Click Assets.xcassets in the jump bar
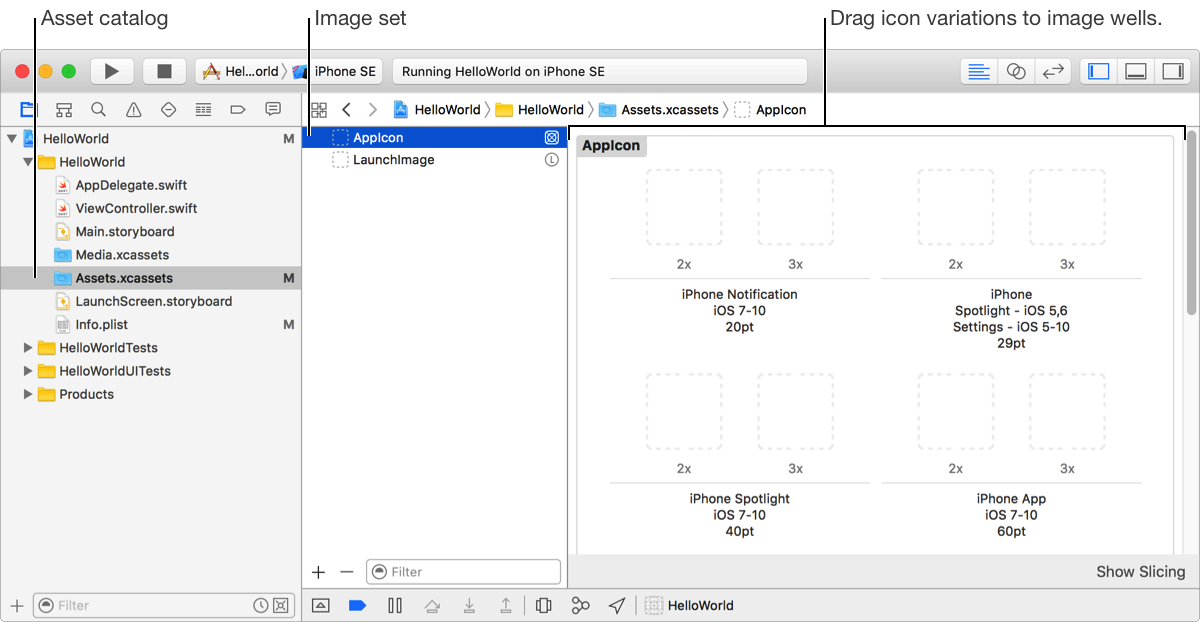This screenshot has height=622, width=1200. pyautogui.click(x=659, y=110)
